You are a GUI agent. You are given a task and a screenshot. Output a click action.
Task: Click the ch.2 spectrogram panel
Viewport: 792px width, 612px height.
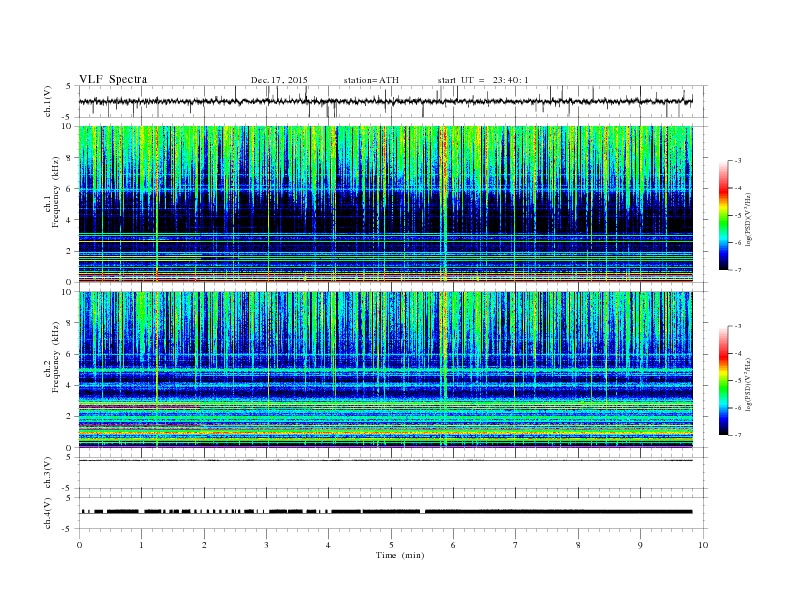tap(386, 369)
